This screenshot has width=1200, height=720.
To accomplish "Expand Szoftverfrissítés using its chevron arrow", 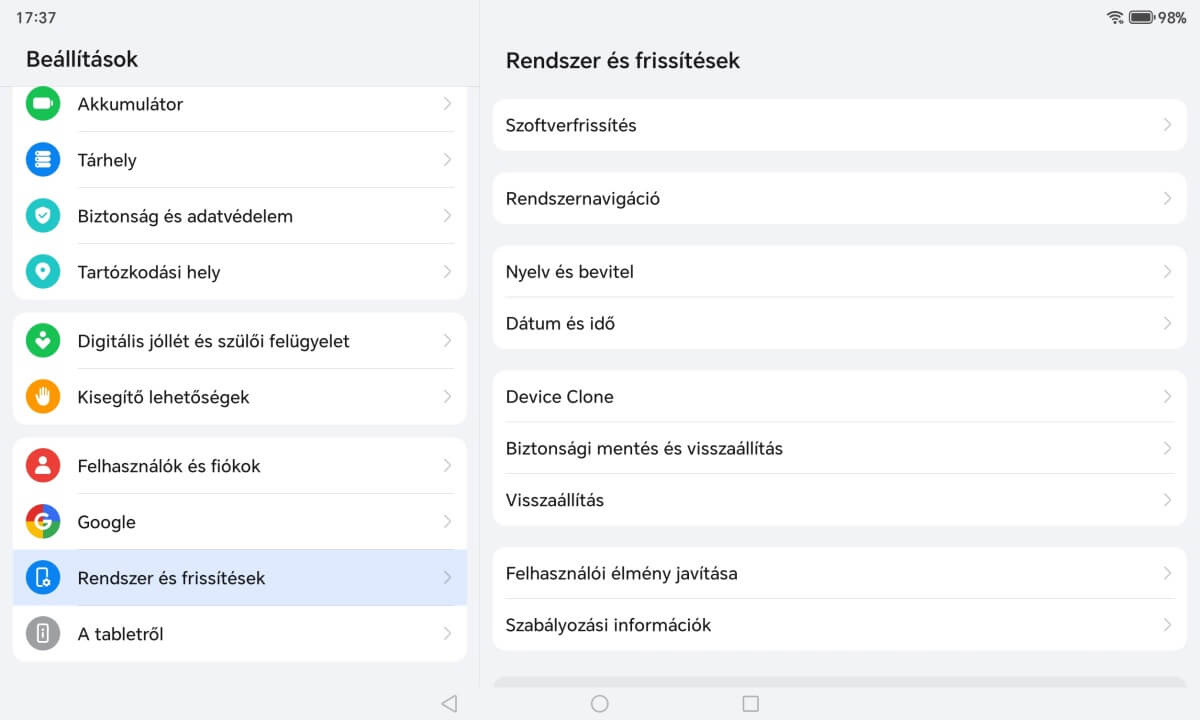I will click(x=1167, y=125).
